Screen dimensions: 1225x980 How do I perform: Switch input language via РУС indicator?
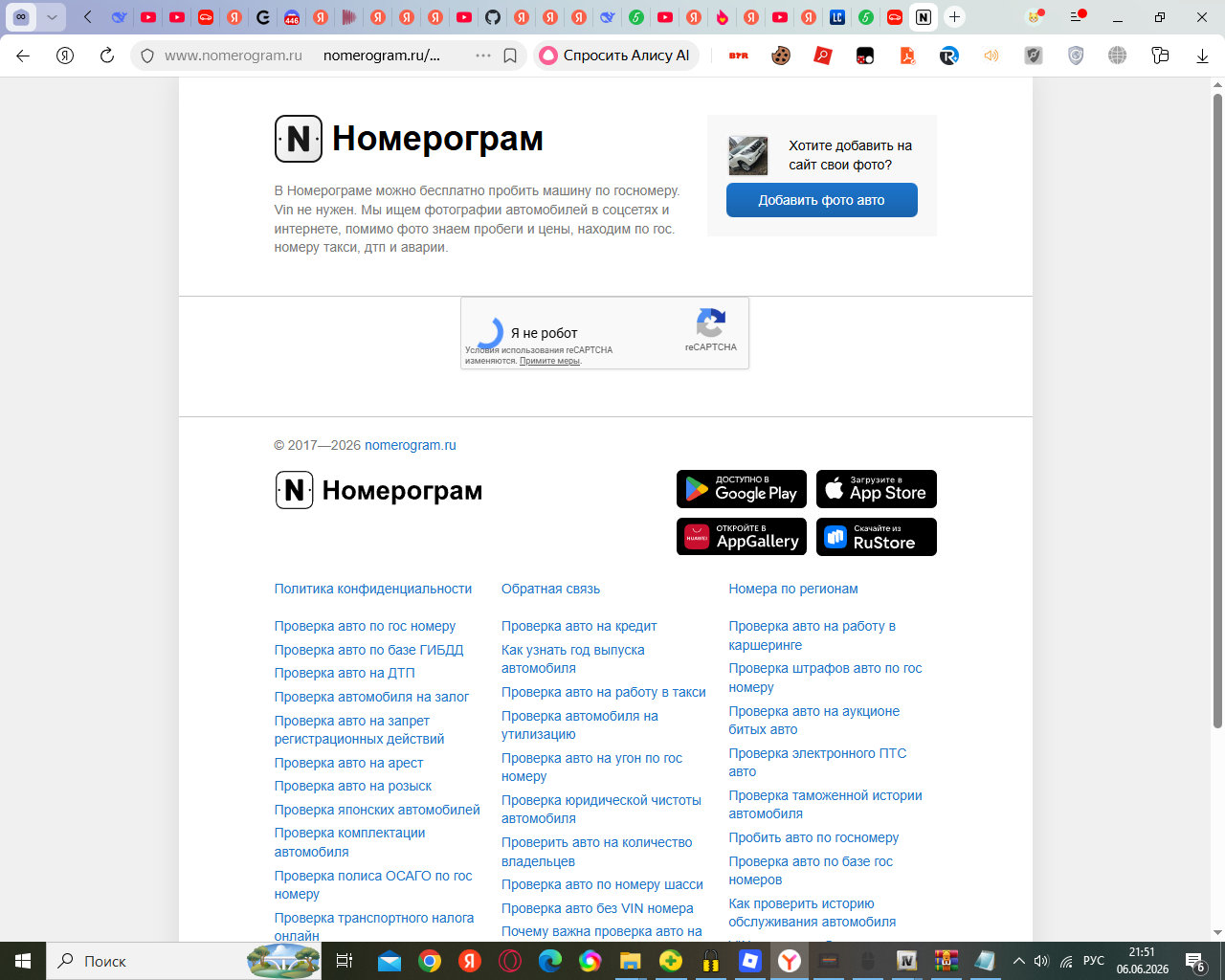1094,961
